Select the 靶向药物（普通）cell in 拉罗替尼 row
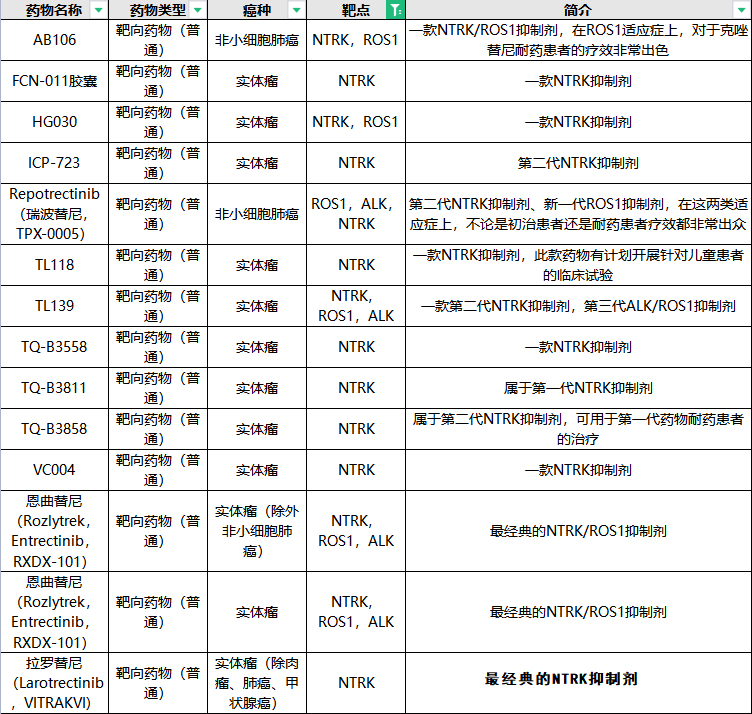752x714 pixels. pyautogui.click(x=158, y=683)
